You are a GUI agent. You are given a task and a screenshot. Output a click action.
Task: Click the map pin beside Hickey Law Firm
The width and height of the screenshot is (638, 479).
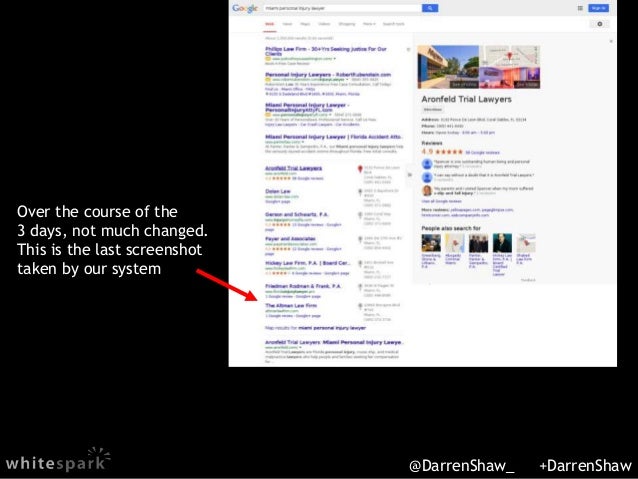coord(360,264)
